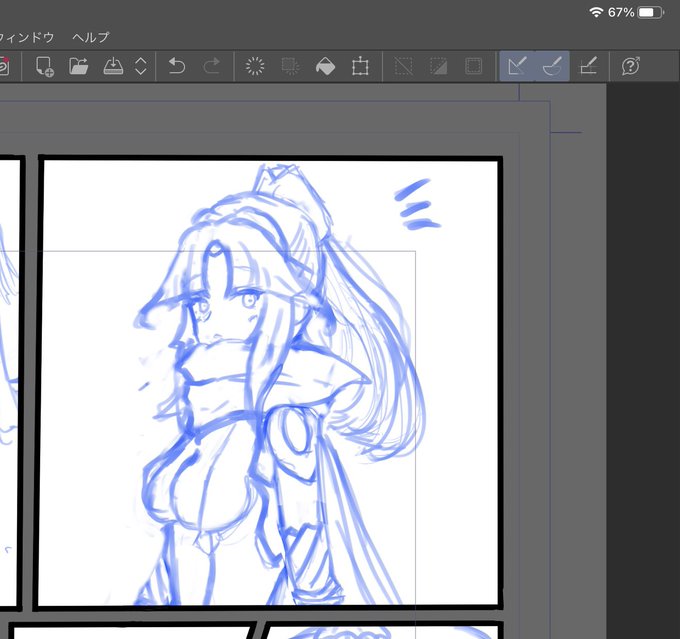Create a new canvas document
680x639 pixels.
[44, 66]
